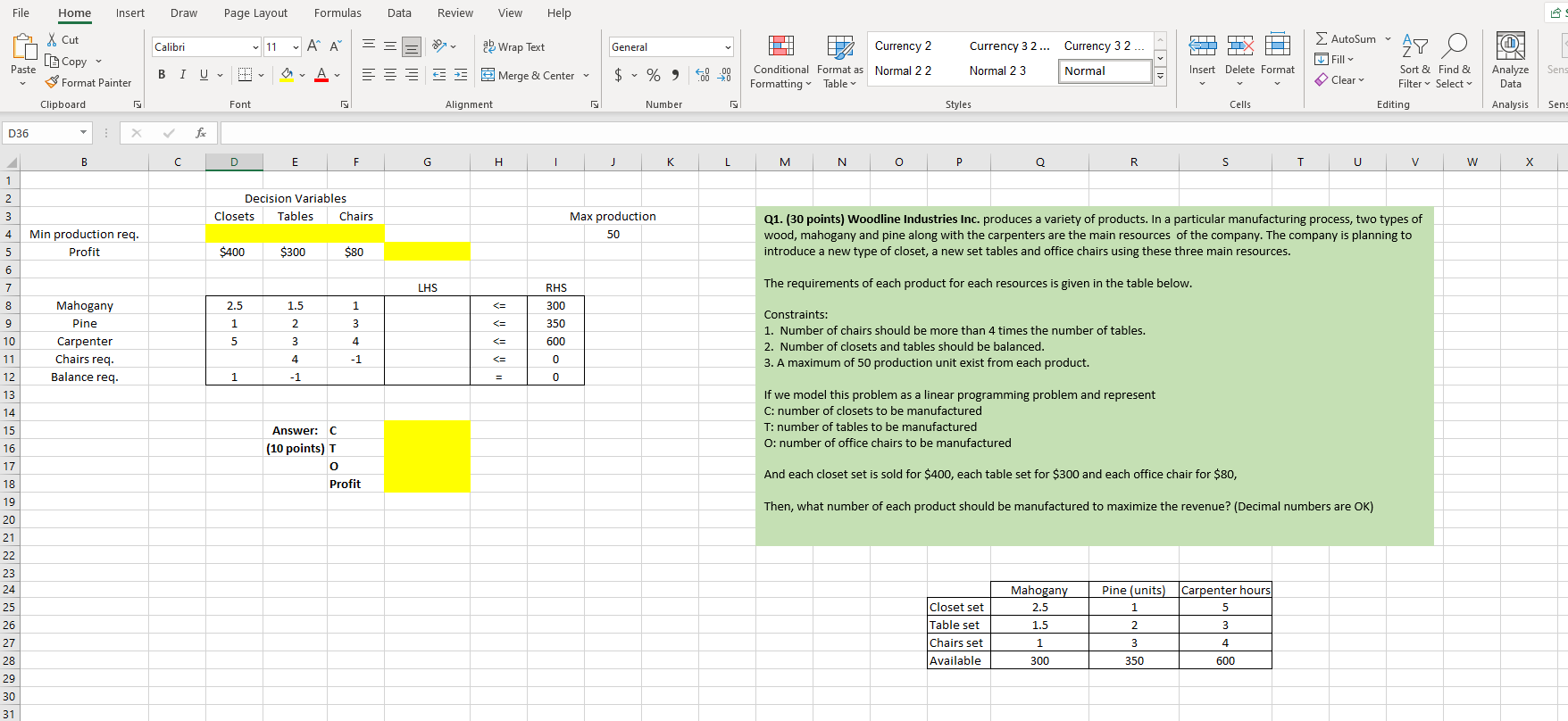Viewport: 1568px width, 721px height.
Task: Decrease font size with smaller A icon
Action: [336, 46]
